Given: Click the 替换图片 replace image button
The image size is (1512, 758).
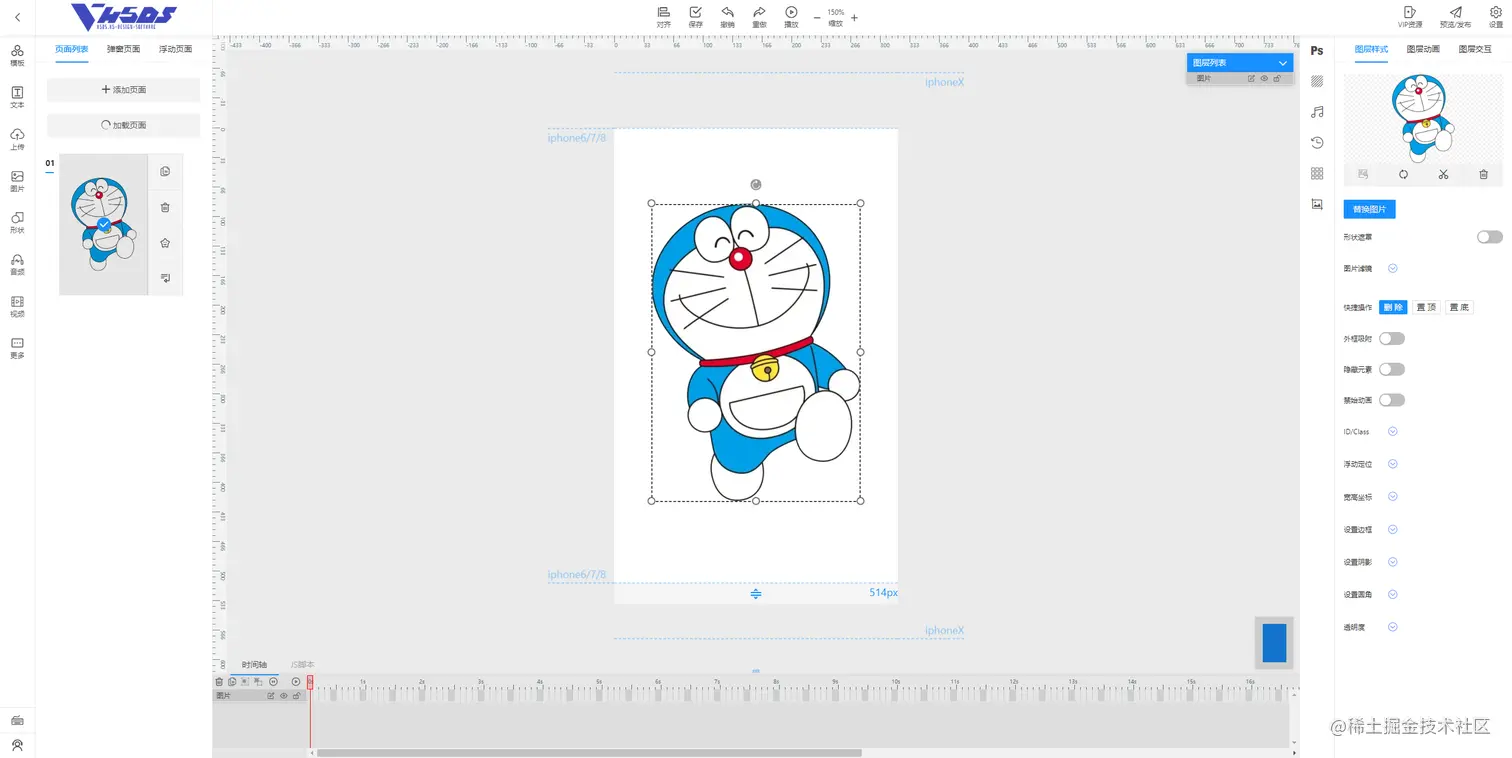Looking at the screenshot, I should tap(1369, 210).
